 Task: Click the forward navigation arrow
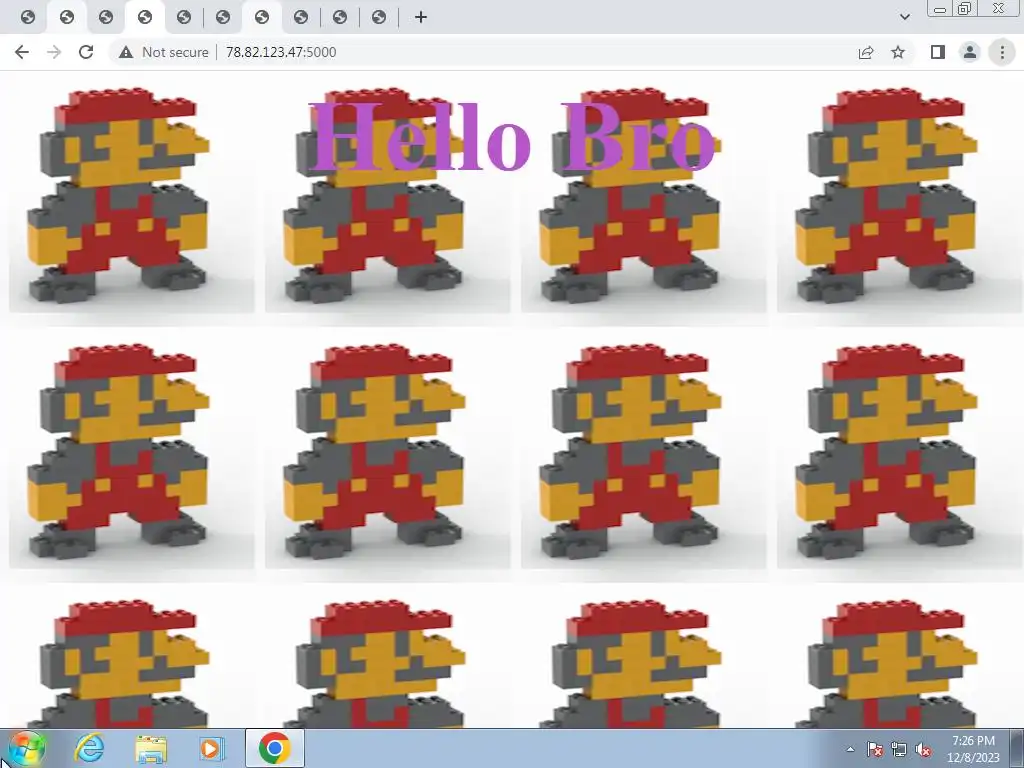tap(54, 52)
